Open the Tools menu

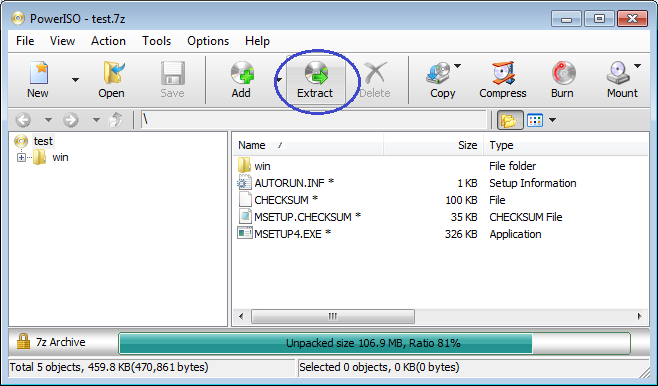click(x=157, y=41)
